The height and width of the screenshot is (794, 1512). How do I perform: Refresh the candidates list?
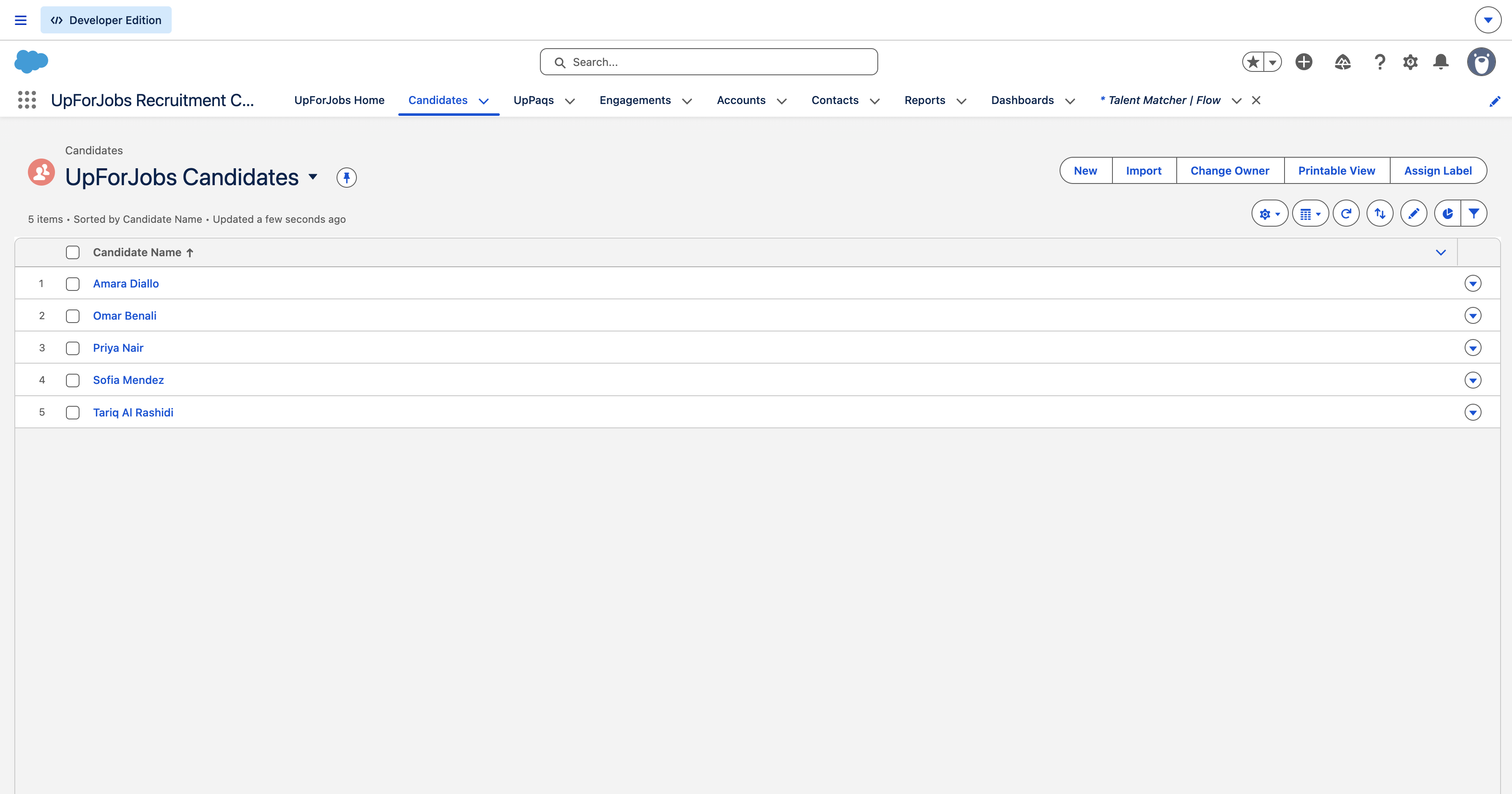pyautogui.click(x=1347, y=214)
